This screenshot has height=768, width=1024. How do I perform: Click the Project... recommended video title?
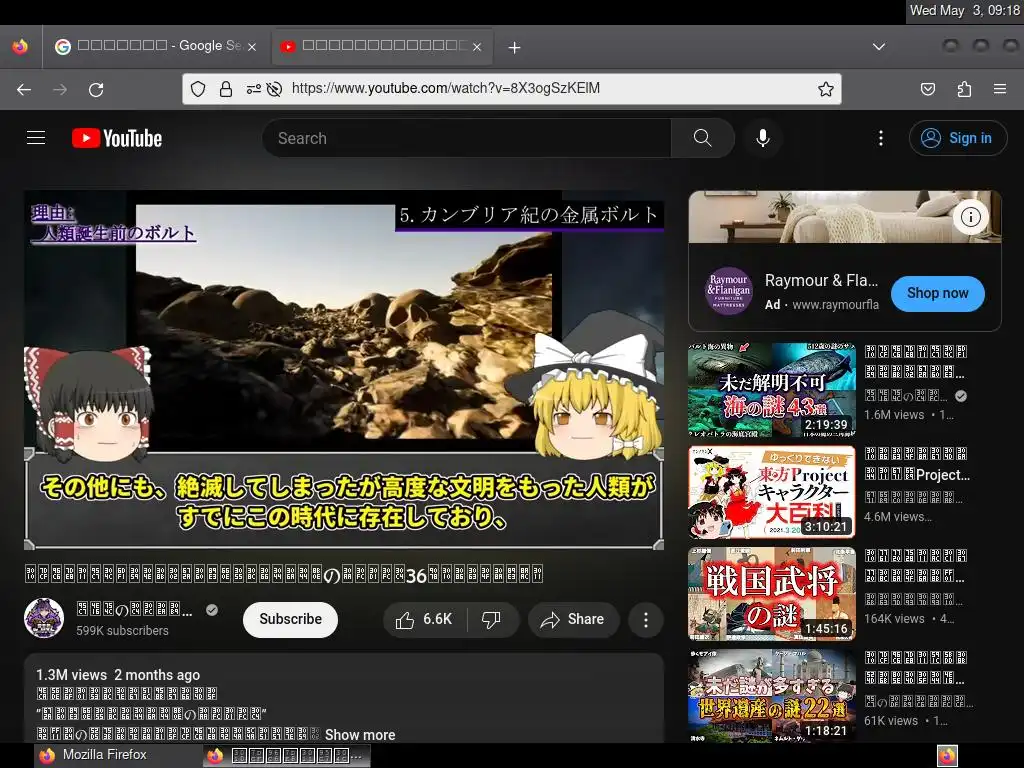tap(918, 464)
